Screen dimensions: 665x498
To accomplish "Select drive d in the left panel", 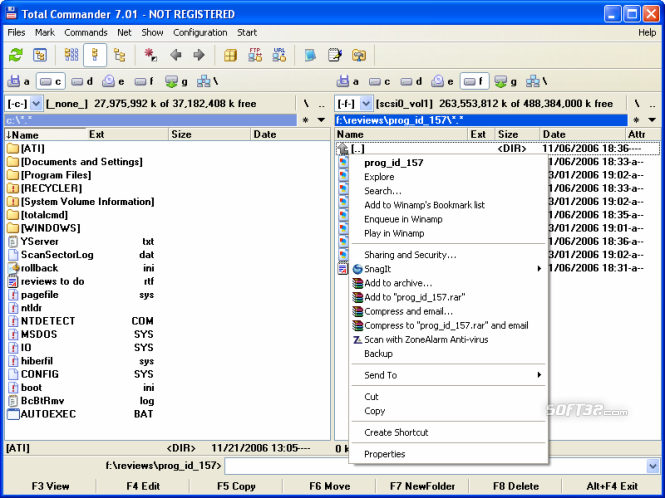I will click(82, 81).
